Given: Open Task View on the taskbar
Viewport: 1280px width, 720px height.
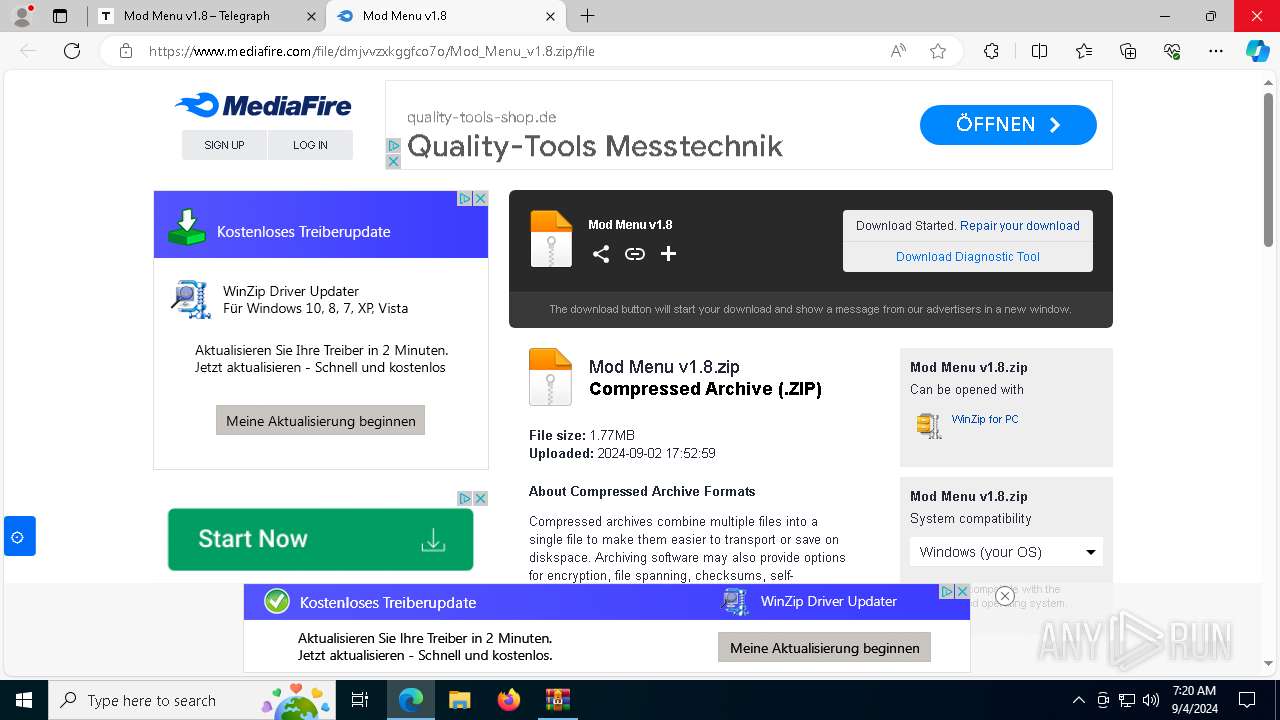Looking at the screenshot, I should (360, 700).
